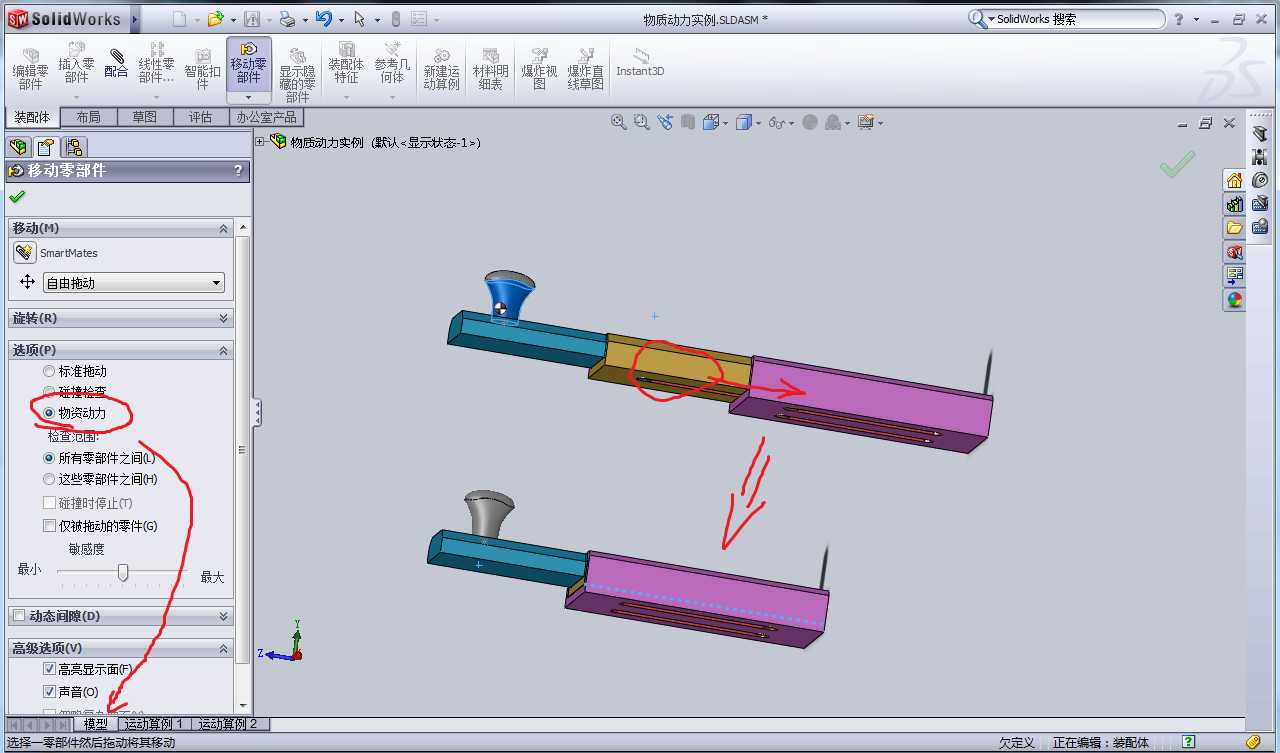Select All components (所有零部件之间) option
This screenshot has width=1280, height=753.
(49, 458)
